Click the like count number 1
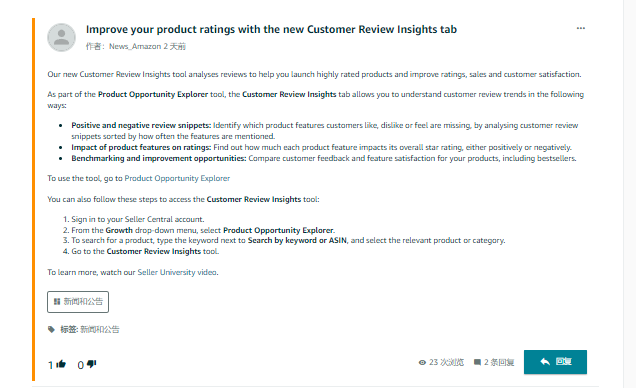636x388 pixels. pos(51,365)
